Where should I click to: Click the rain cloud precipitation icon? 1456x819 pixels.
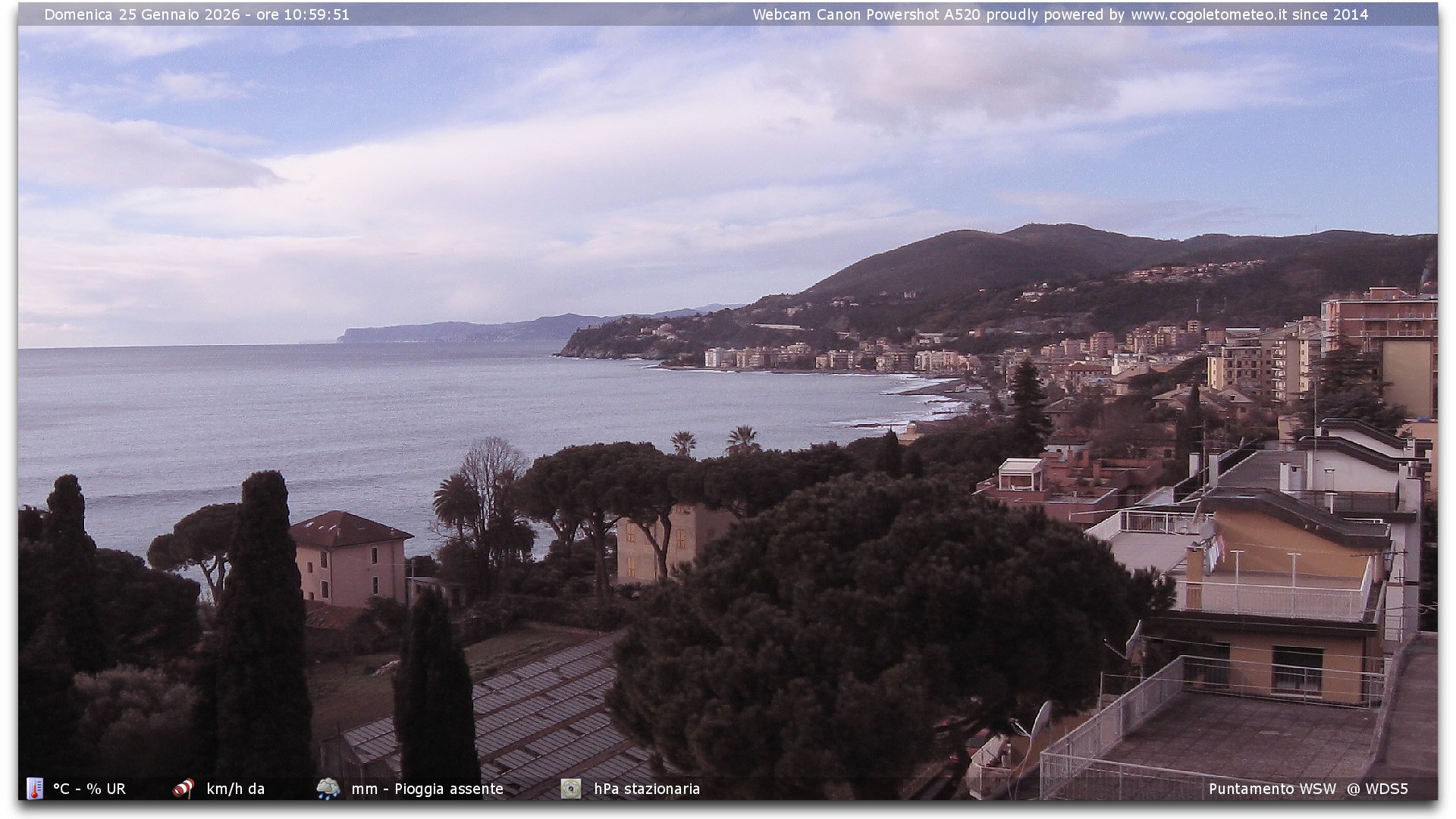pos(328,789)
